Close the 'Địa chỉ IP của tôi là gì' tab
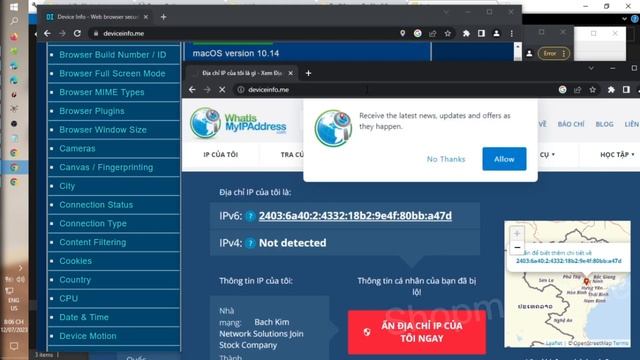Screen dimensions: 640x360 pos(291,73)
